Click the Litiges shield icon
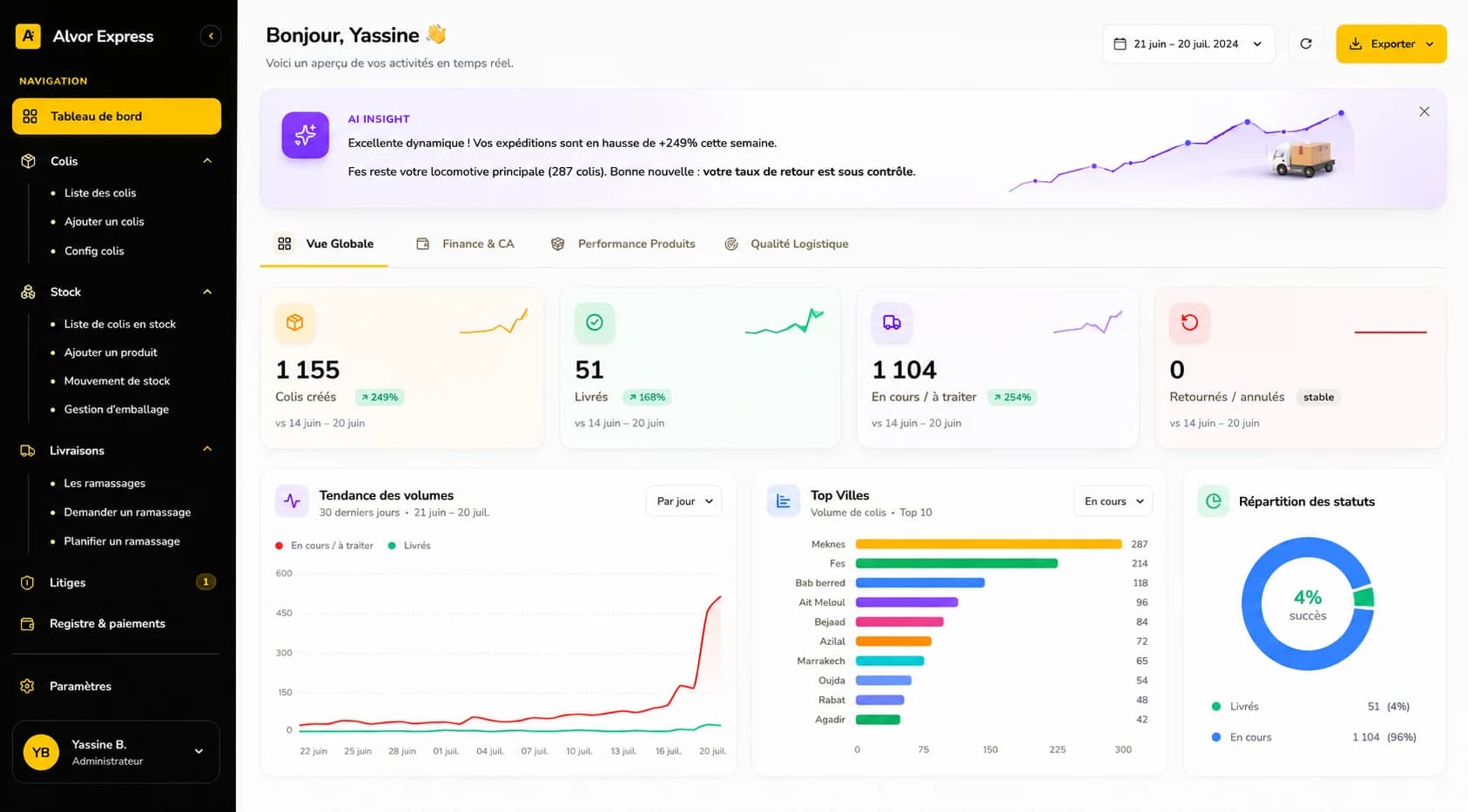Screen dimensions: 1468x812 coord(28,582)
